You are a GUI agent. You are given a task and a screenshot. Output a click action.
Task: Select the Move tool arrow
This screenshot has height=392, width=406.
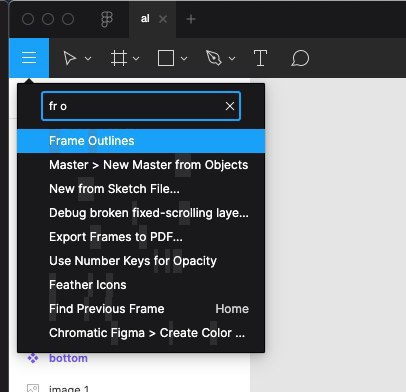click(70, 58)
